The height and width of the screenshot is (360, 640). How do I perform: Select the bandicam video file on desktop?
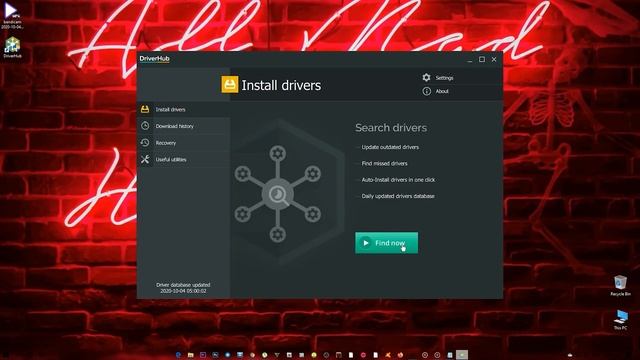[x=11, y=16]
